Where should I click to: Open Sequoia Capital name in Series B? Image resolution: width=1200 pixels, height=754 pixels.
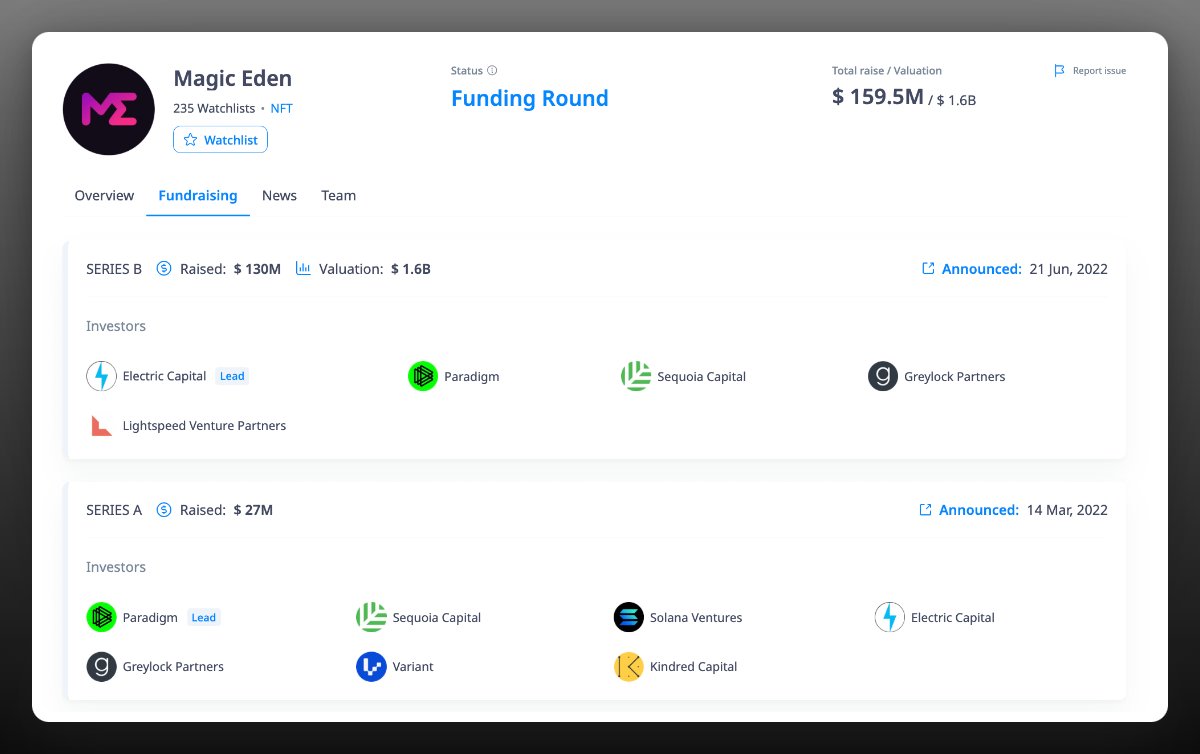(701, 377)
